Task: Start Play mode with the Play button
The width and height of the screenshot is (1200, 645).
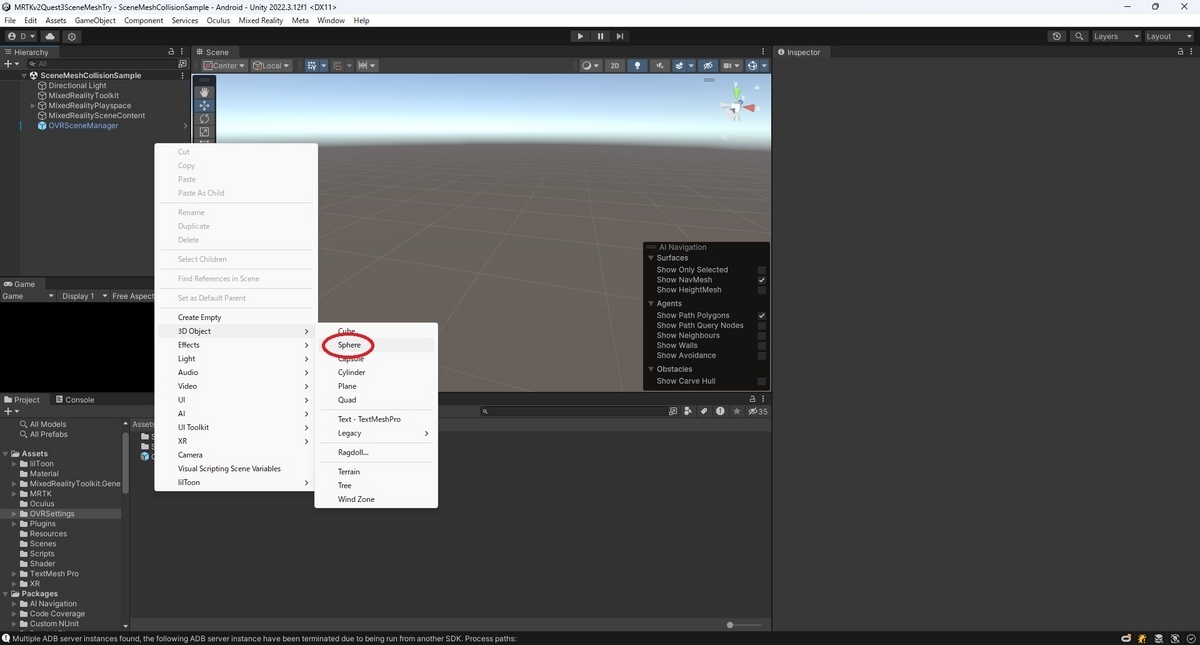Action: (x=580, y=36)
